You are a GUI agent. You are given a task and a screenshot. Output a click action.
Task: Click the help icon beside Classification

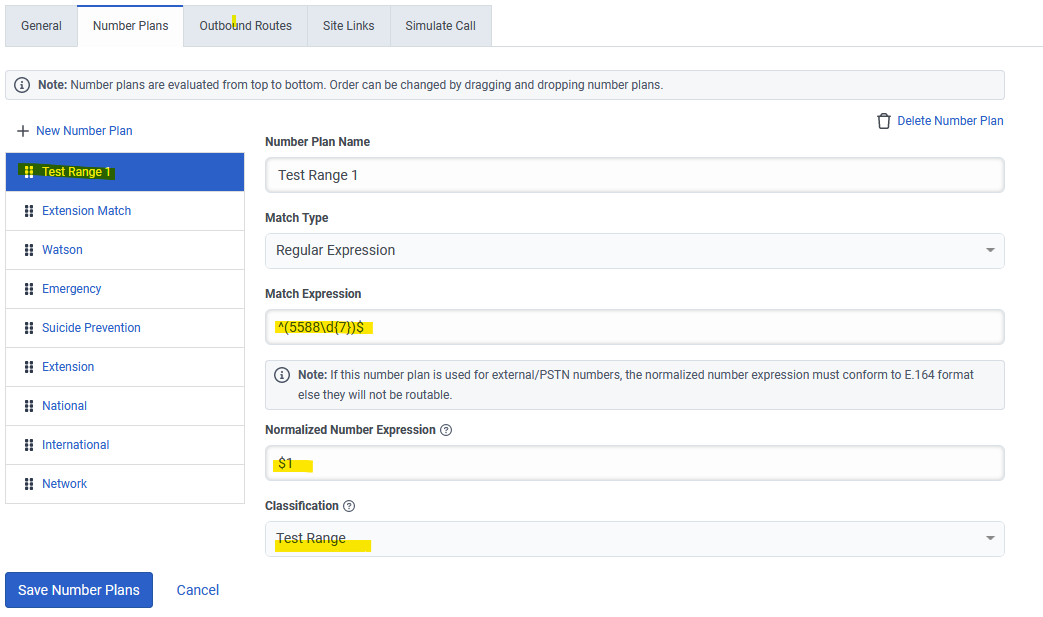pos(348,506)
